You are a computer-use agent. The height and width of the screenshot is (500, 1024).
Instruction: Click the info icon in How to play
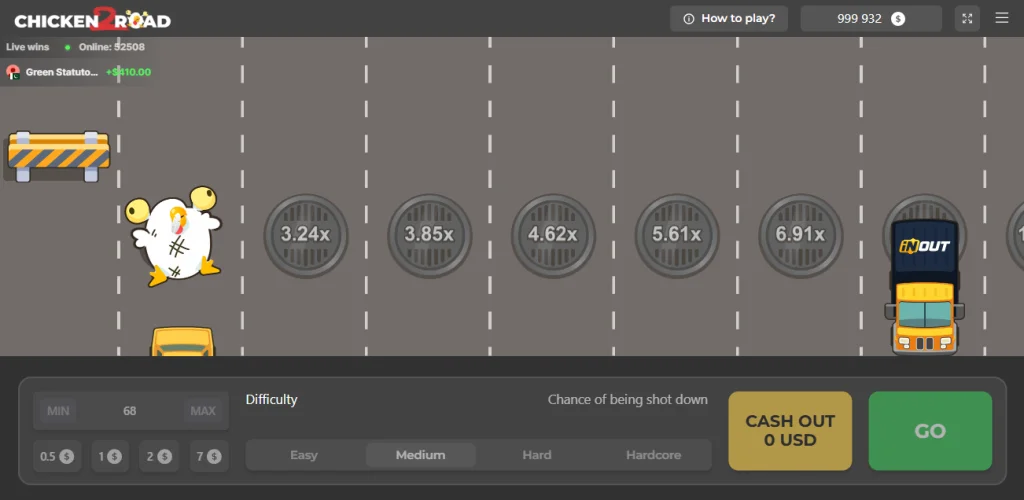[688, 19]
